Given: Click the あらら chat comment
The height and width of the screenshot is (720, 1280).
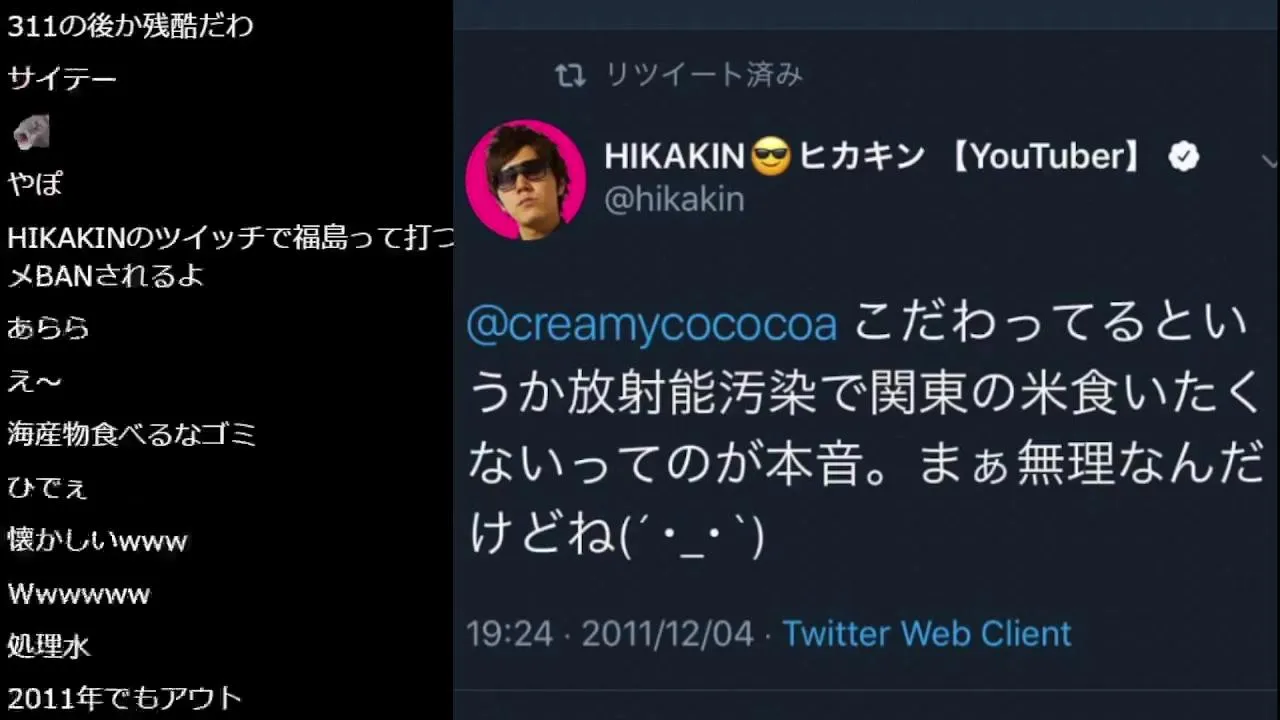Looking at the screenshot, I should 48,328.
